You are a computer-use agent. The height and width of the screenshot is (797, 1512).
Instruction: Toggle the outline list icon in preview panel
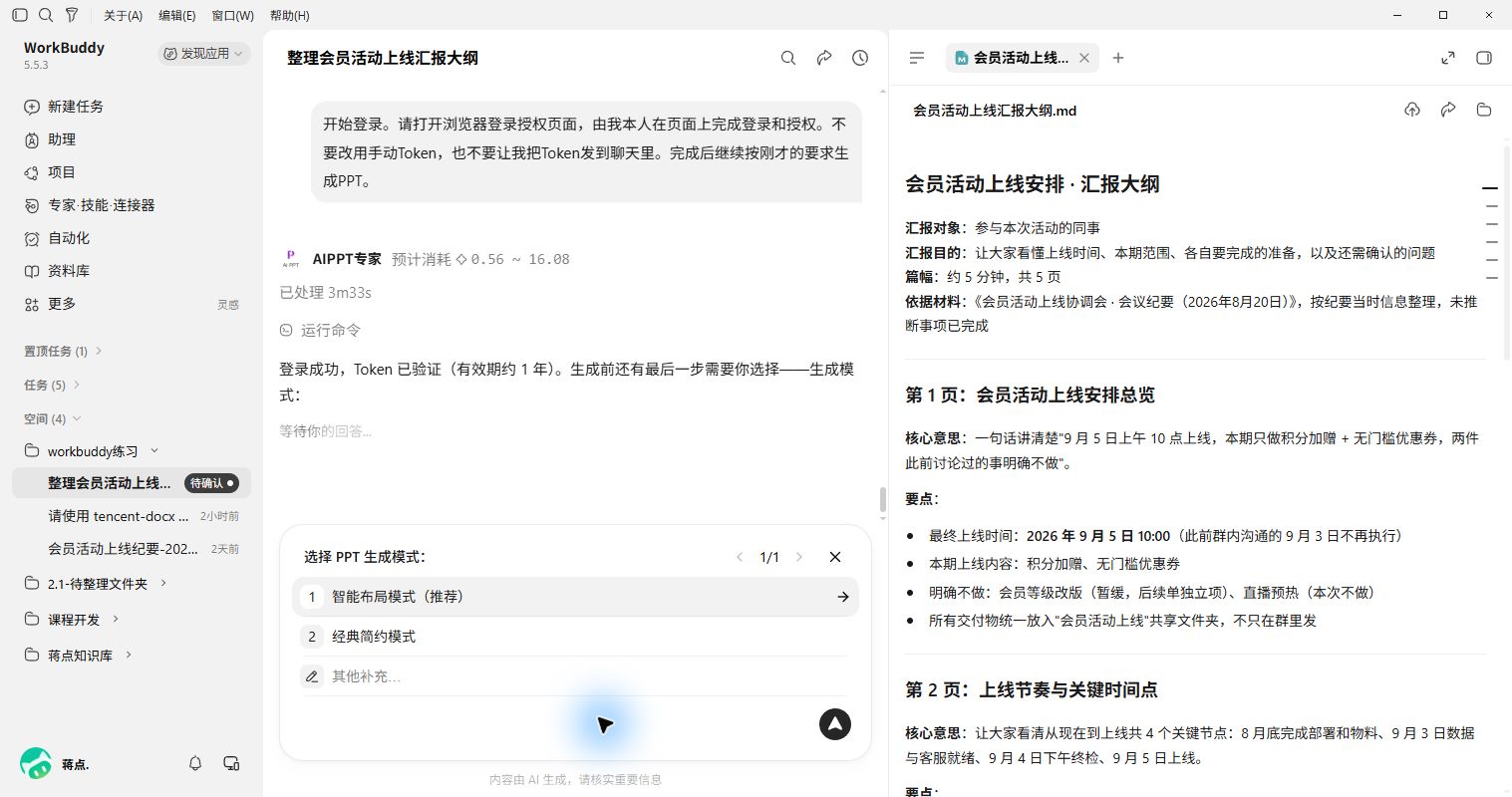pos(917,58)
